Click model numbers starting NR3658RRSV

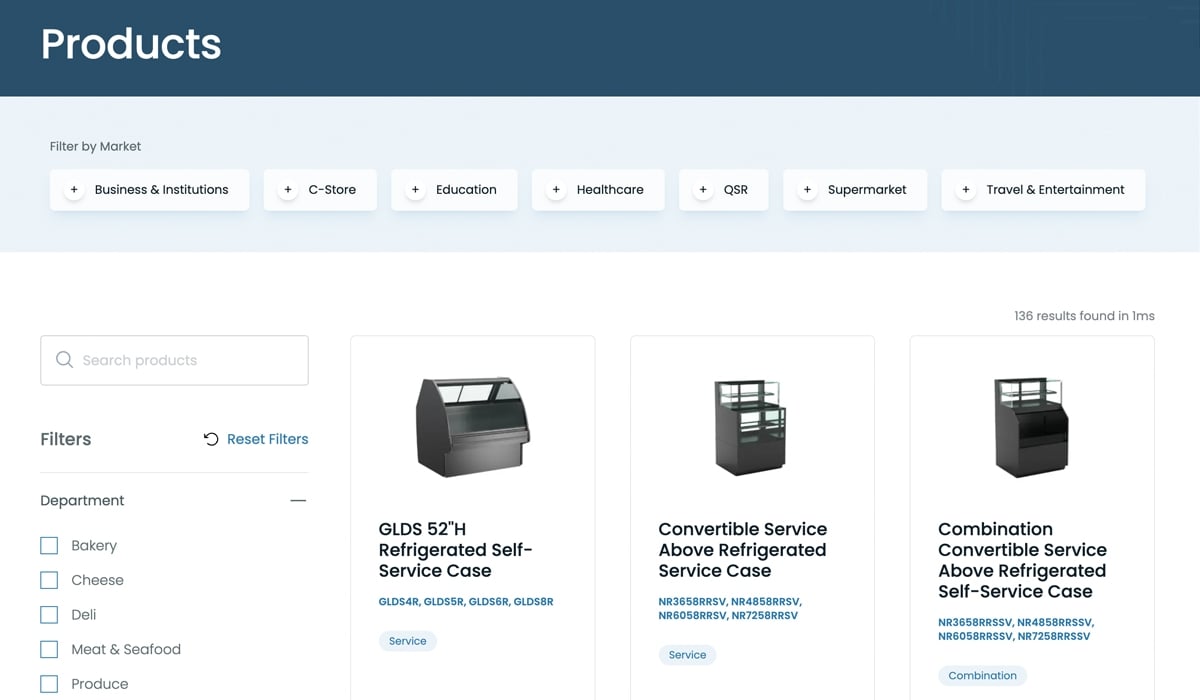[730, 609]
